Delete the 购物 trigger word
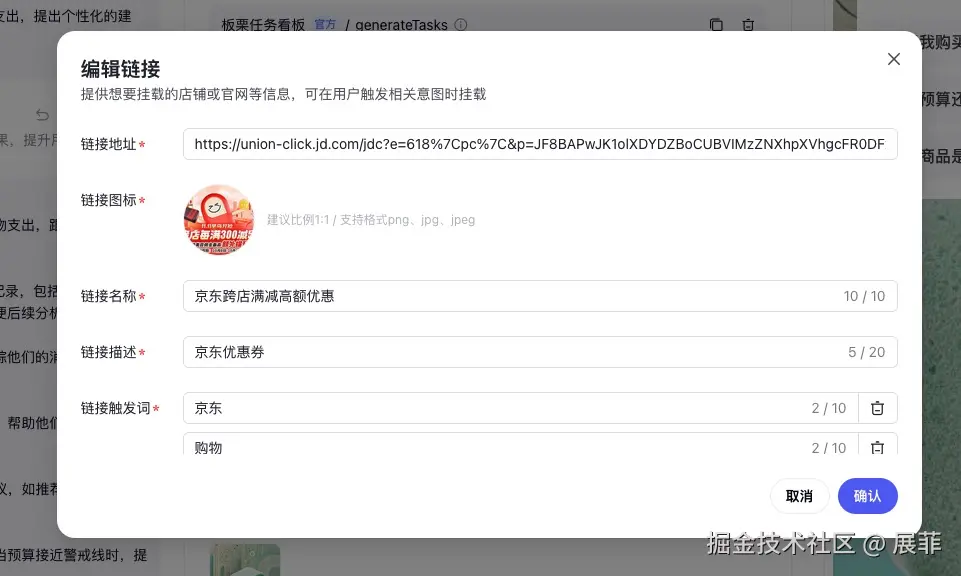 point(878,447)
